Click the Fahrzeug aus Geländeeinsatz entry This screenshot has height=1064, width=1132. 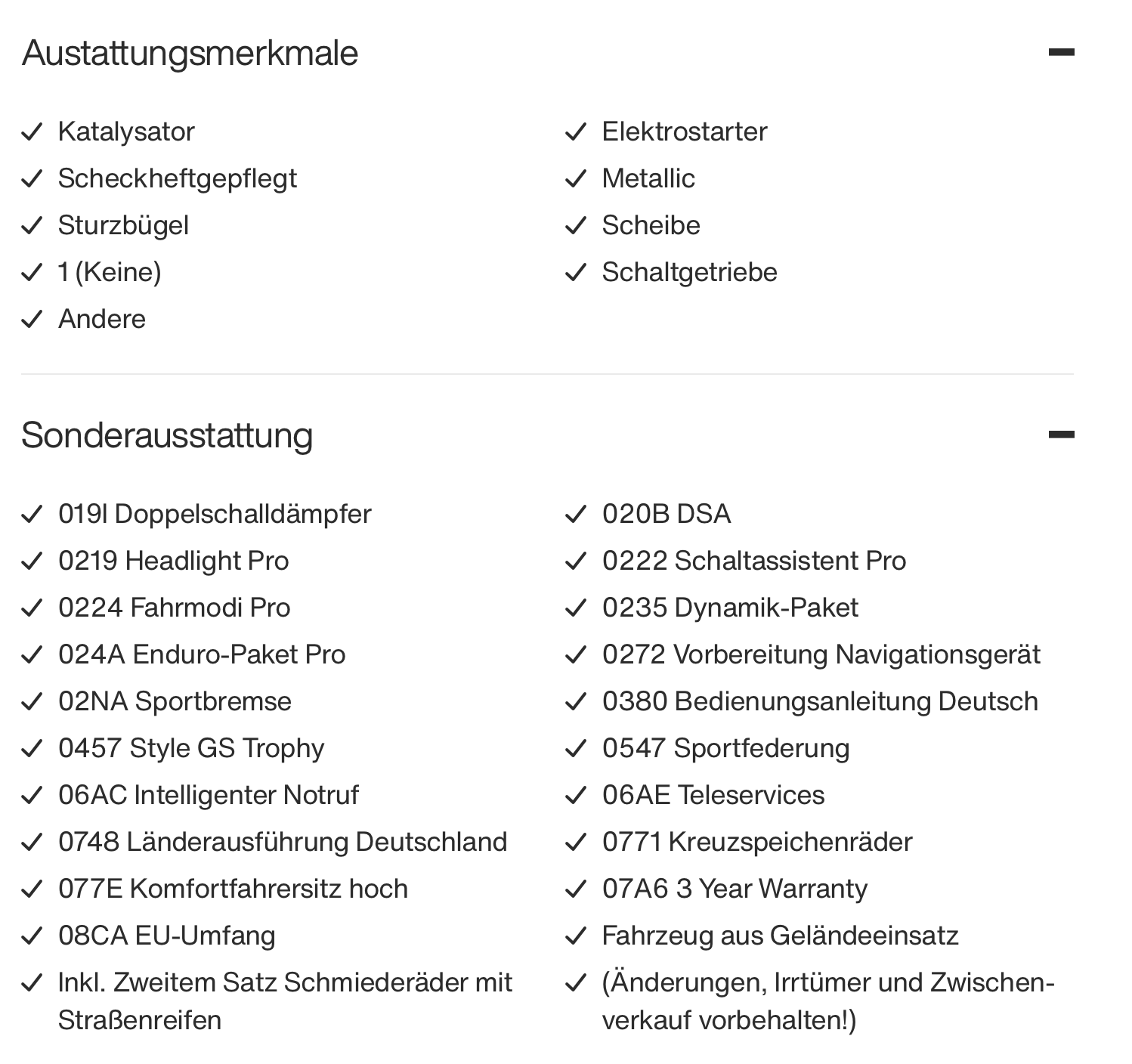[x=780, y=936]
